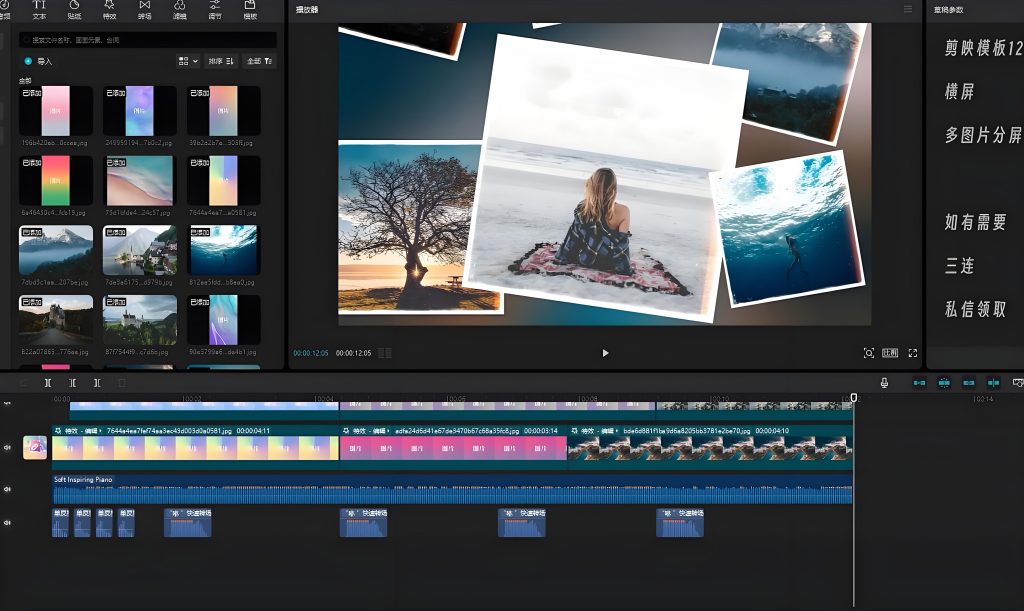
Task: Open the 排序 sort dropdown
Action: (x=221, y=61)
